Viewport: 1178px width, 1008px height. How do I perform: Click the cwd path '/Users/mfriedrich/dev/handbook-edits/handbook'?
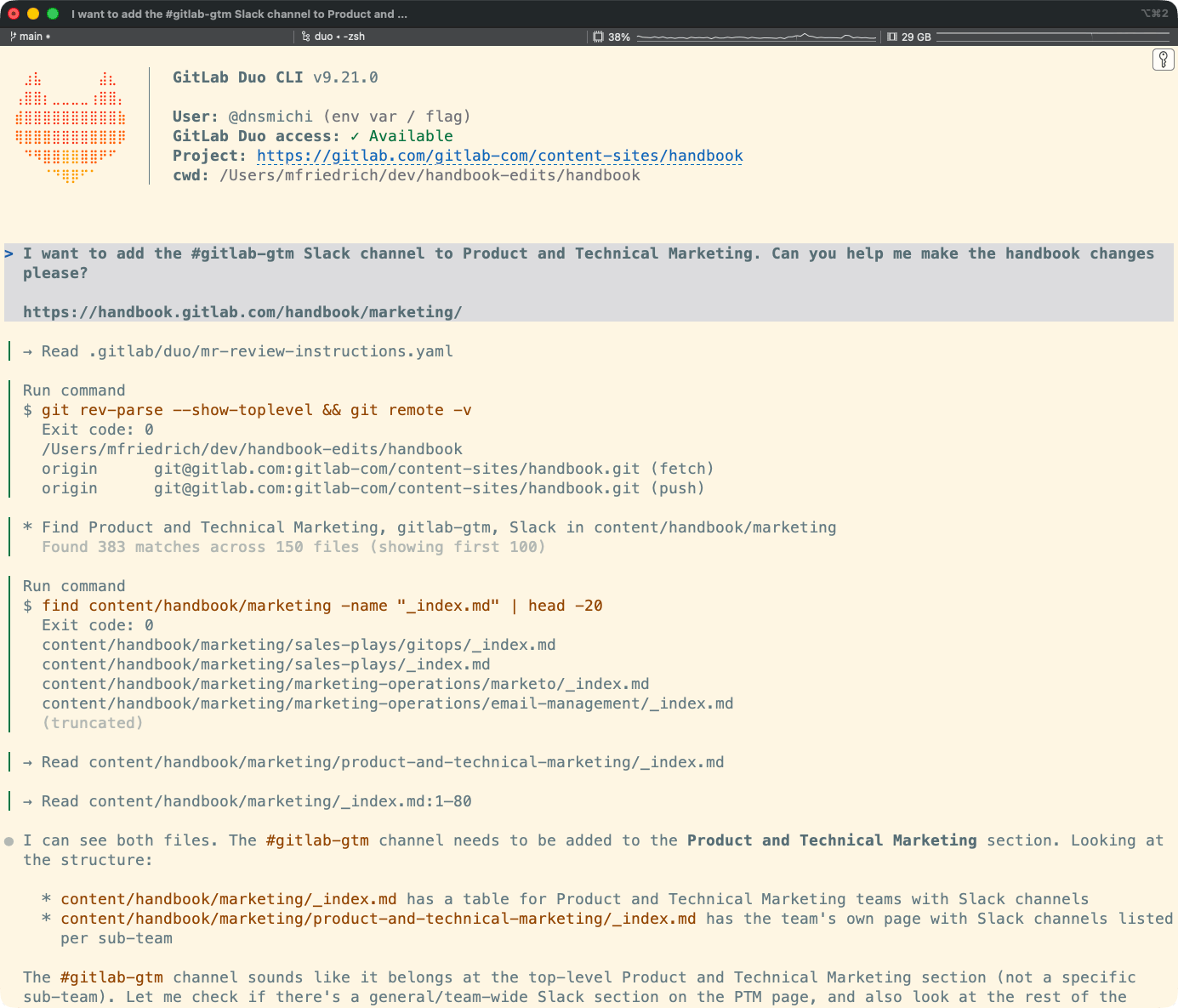point(430,175)
